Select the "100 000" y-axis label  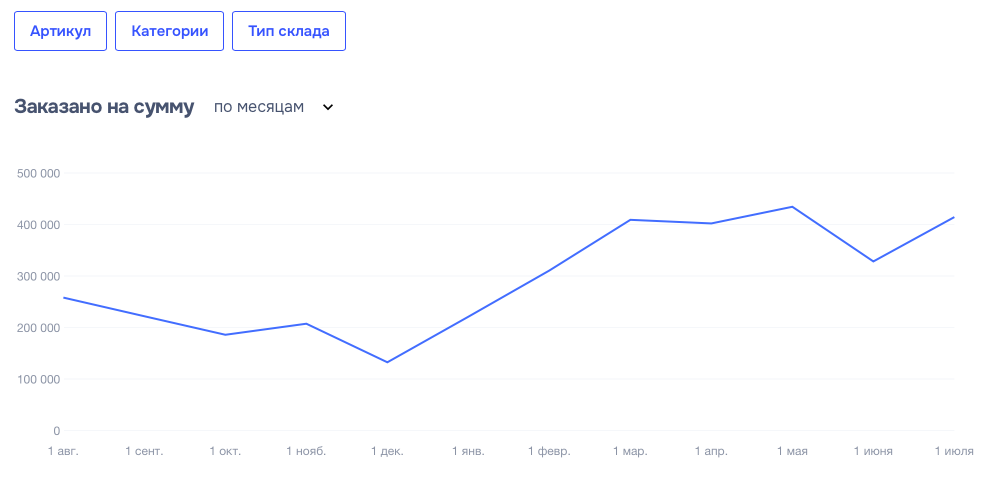point(39,379)
